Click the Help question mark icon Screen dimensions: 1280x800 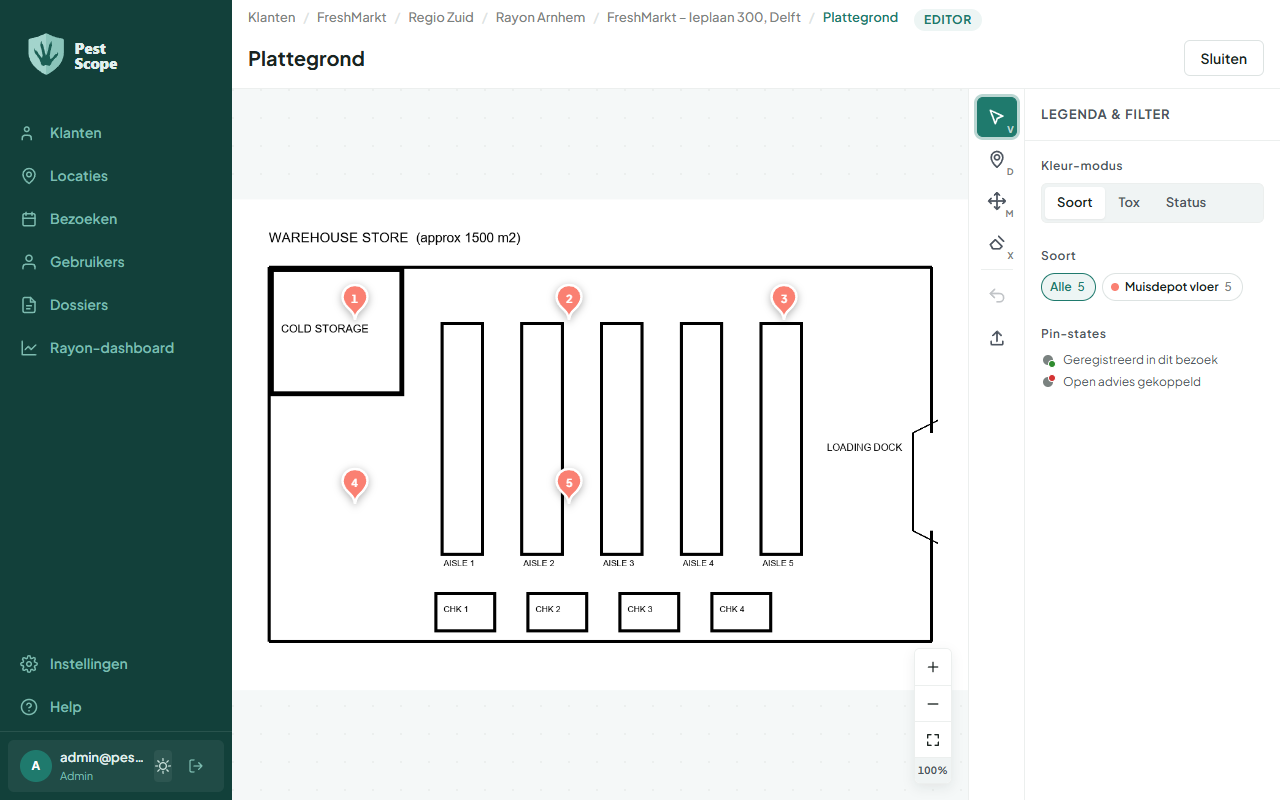(x=28, y=707)
